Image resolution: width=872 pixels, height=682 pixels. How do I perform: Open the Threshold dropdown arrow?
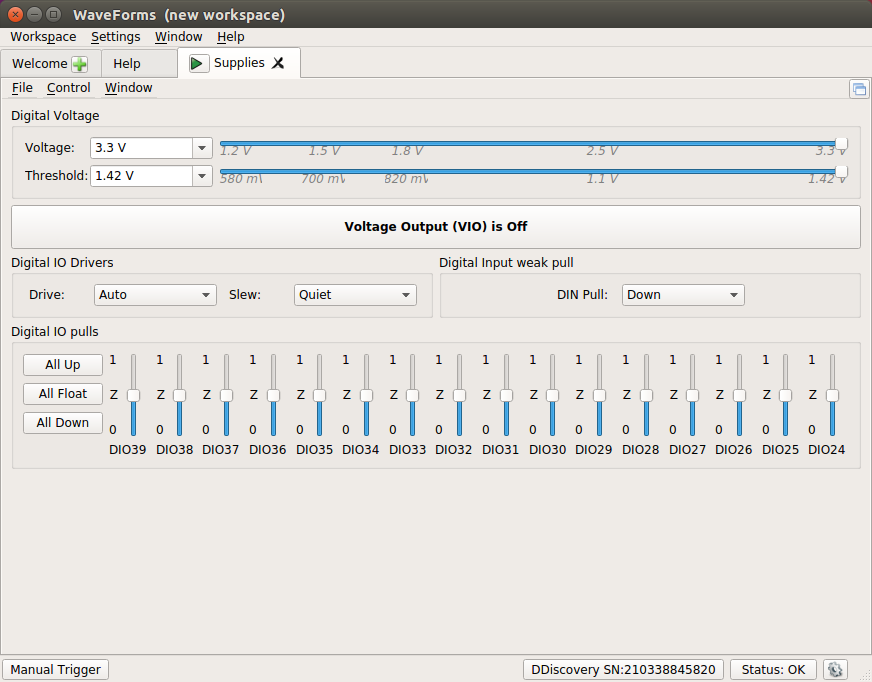pos(202,176)
